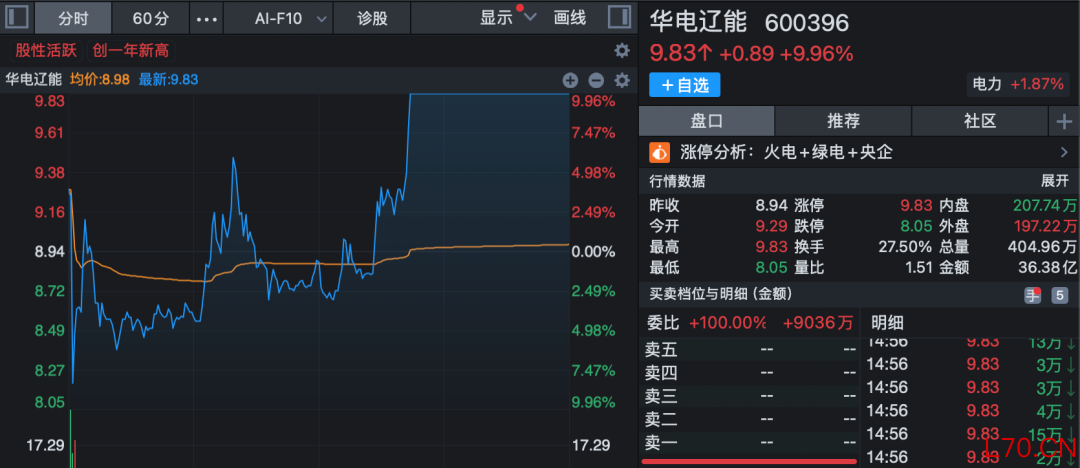Click the 14:56 trade row with 4万
Viewport: 1080px width, 468px height.
click(x=971, y=411)
